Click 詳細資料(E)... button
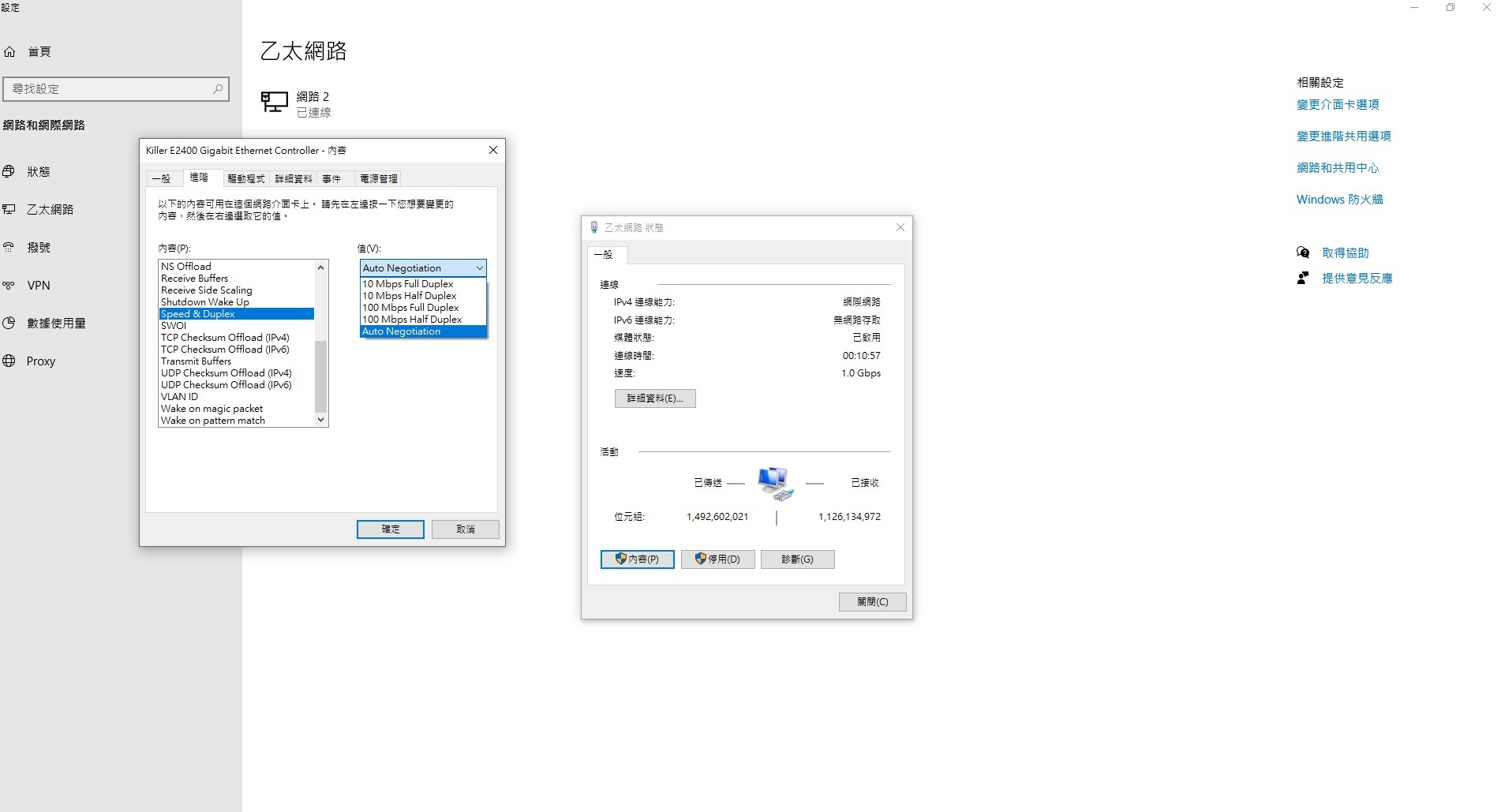 (655, 399)
